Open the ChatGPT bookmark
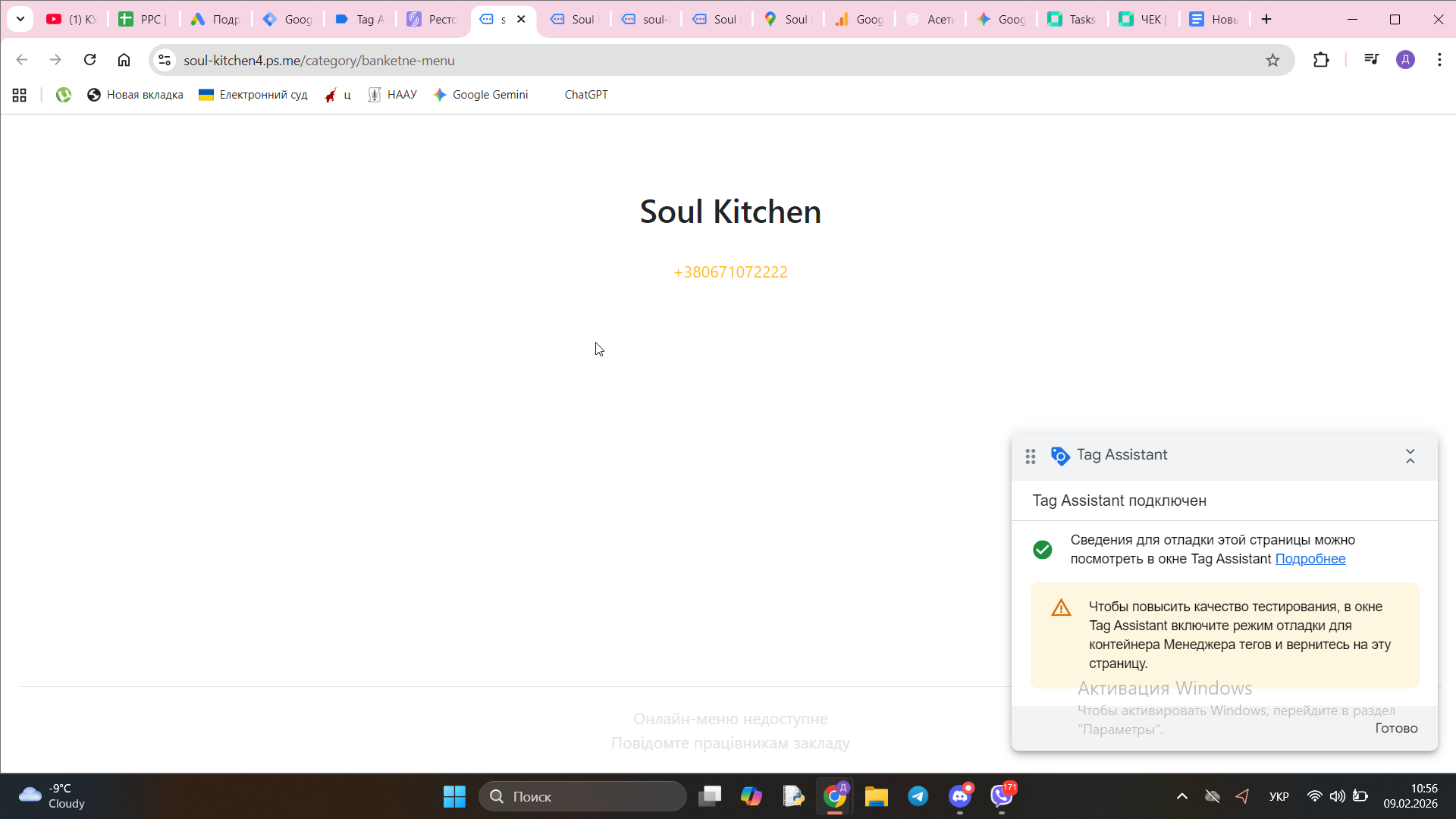 coord(585,95)
